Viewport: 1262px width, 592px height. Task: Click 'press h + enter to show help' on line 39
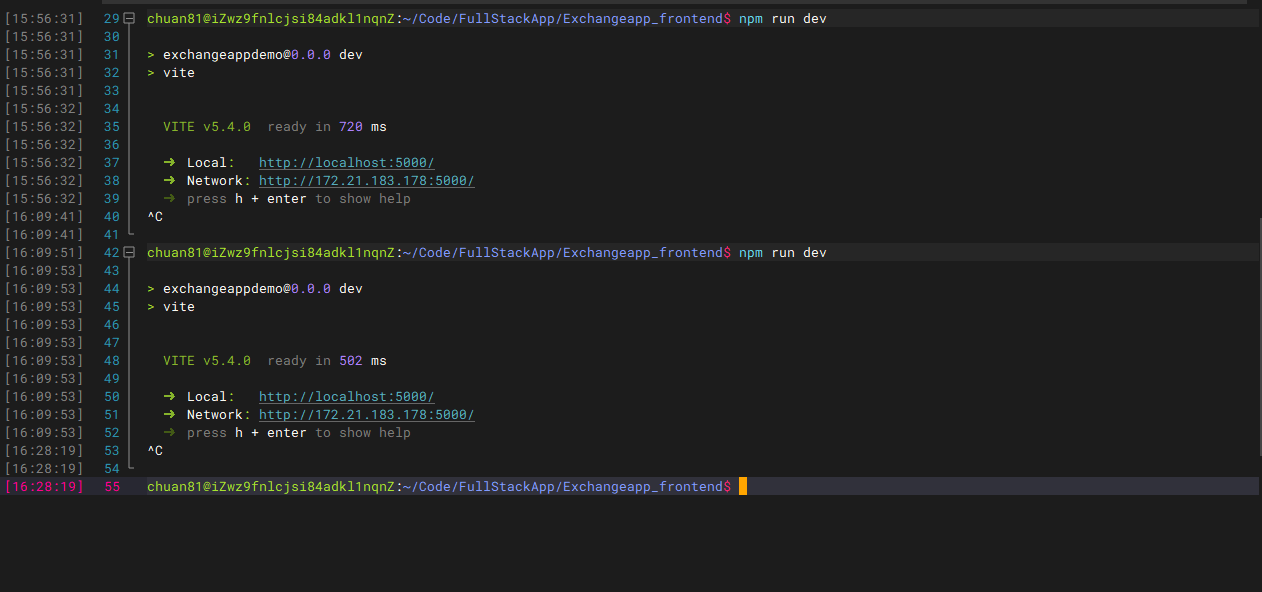pos(299,199)
